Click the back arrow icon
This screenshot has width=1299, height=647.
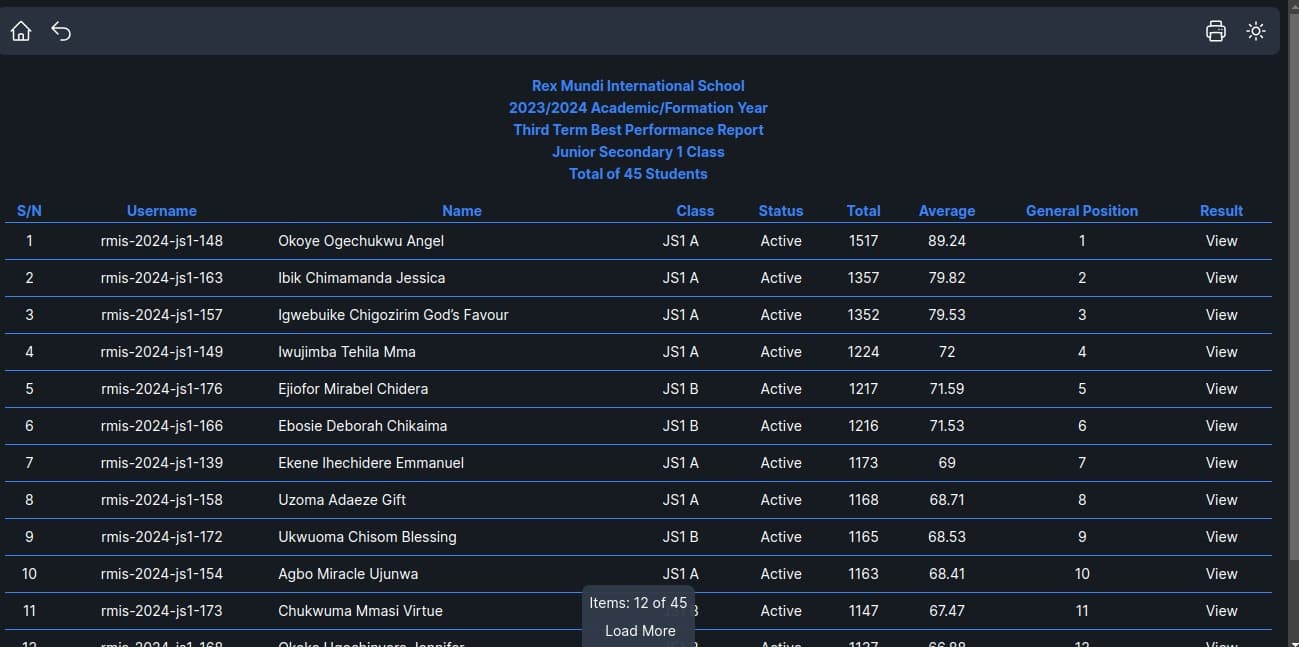point(61,31)
